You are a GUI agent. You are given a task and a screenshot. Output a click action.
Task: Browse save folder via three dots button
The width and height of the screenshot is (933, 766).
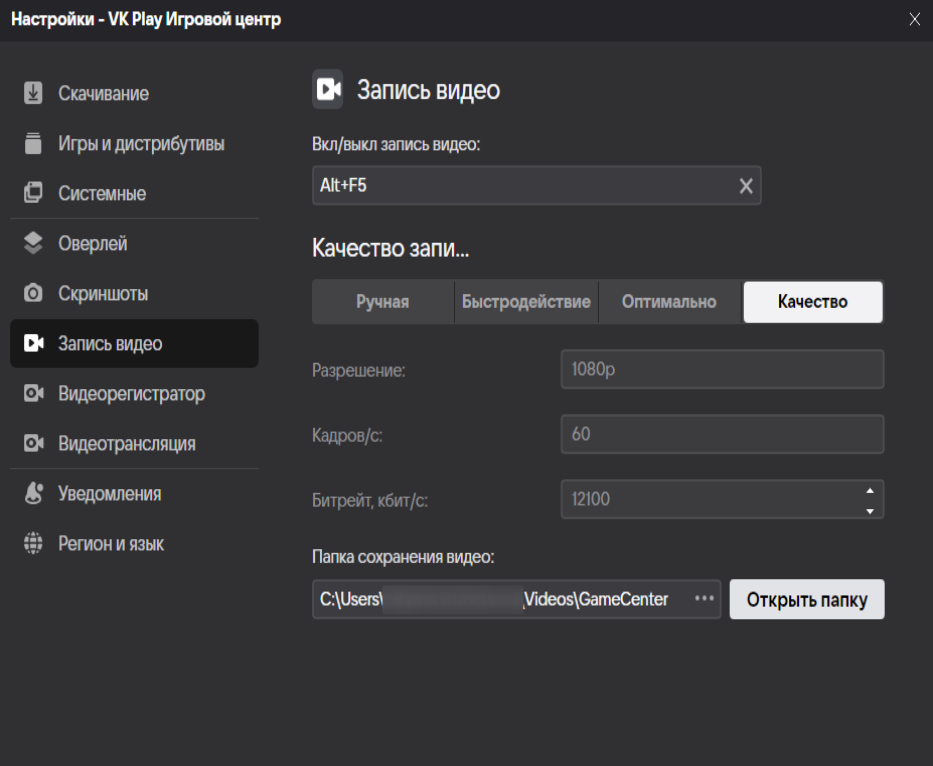tap(704, 599)
